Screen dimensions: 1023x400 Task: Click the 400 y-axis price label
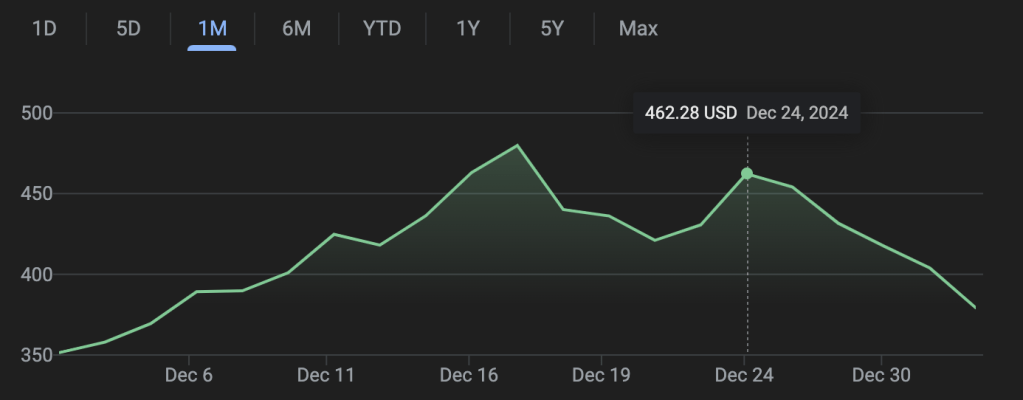(x=38, y=274)
